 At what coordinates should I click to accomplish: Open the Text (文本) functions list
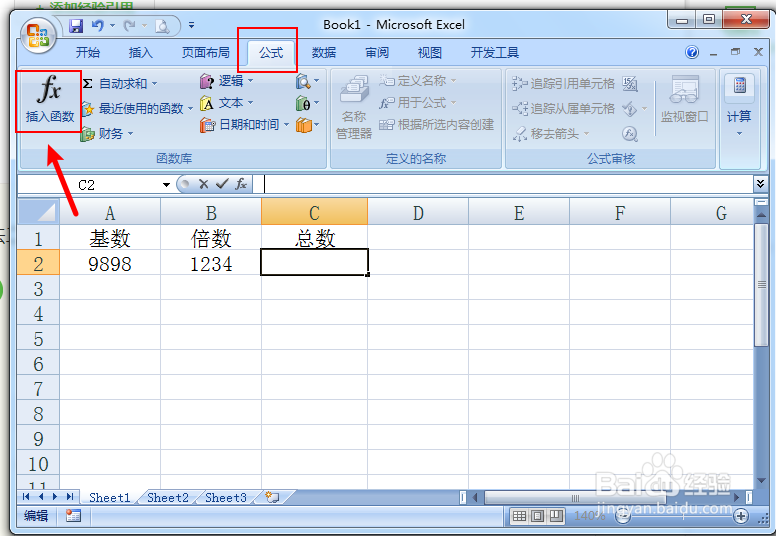tap(226, 103)
